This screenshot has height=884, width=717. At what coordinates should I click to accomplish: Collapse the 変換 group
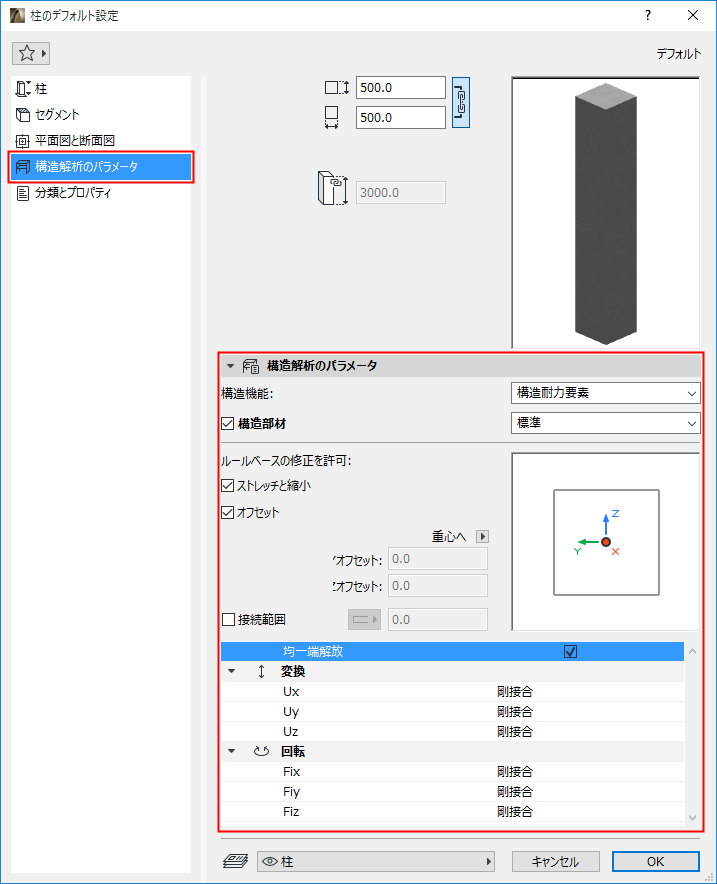[x=231, y=671]
